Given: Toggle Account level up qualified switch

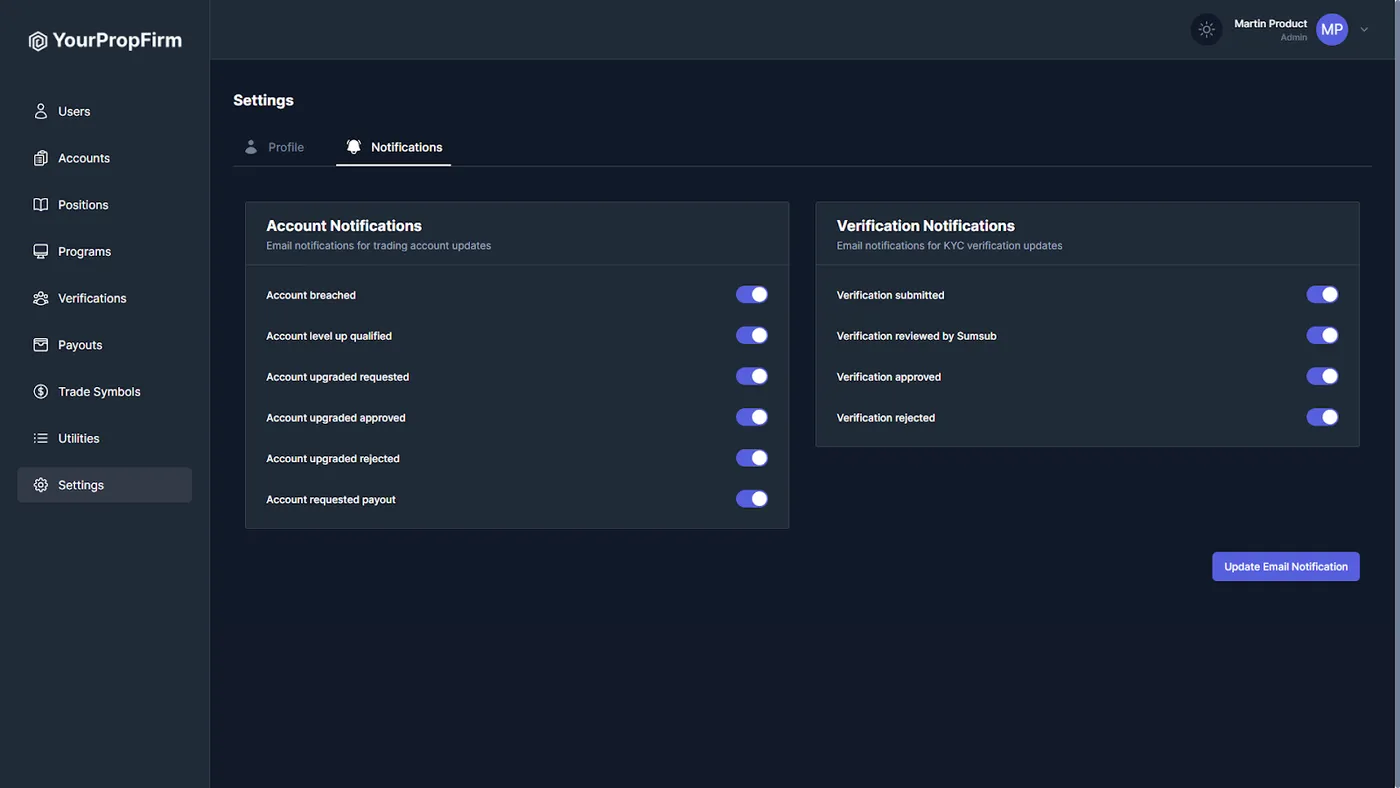Looking at the screenshot, I should [x=752, y=335].
